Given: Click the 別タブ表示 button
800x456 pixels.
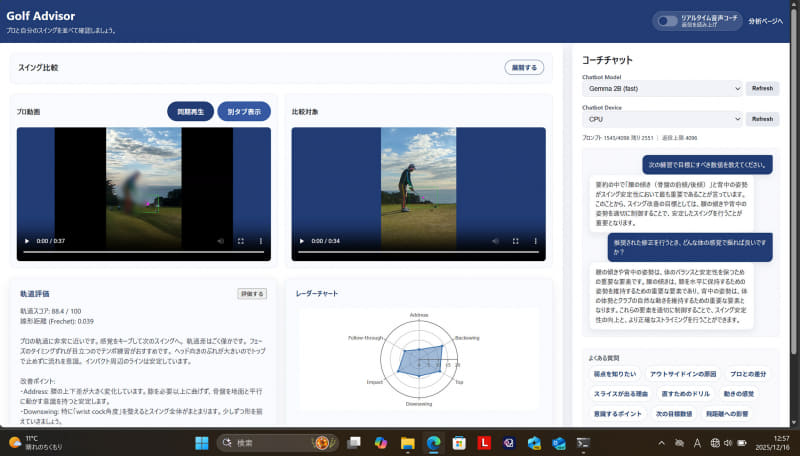Looking at the screenshot, I should pyautogui.click(x=244, y=111).
